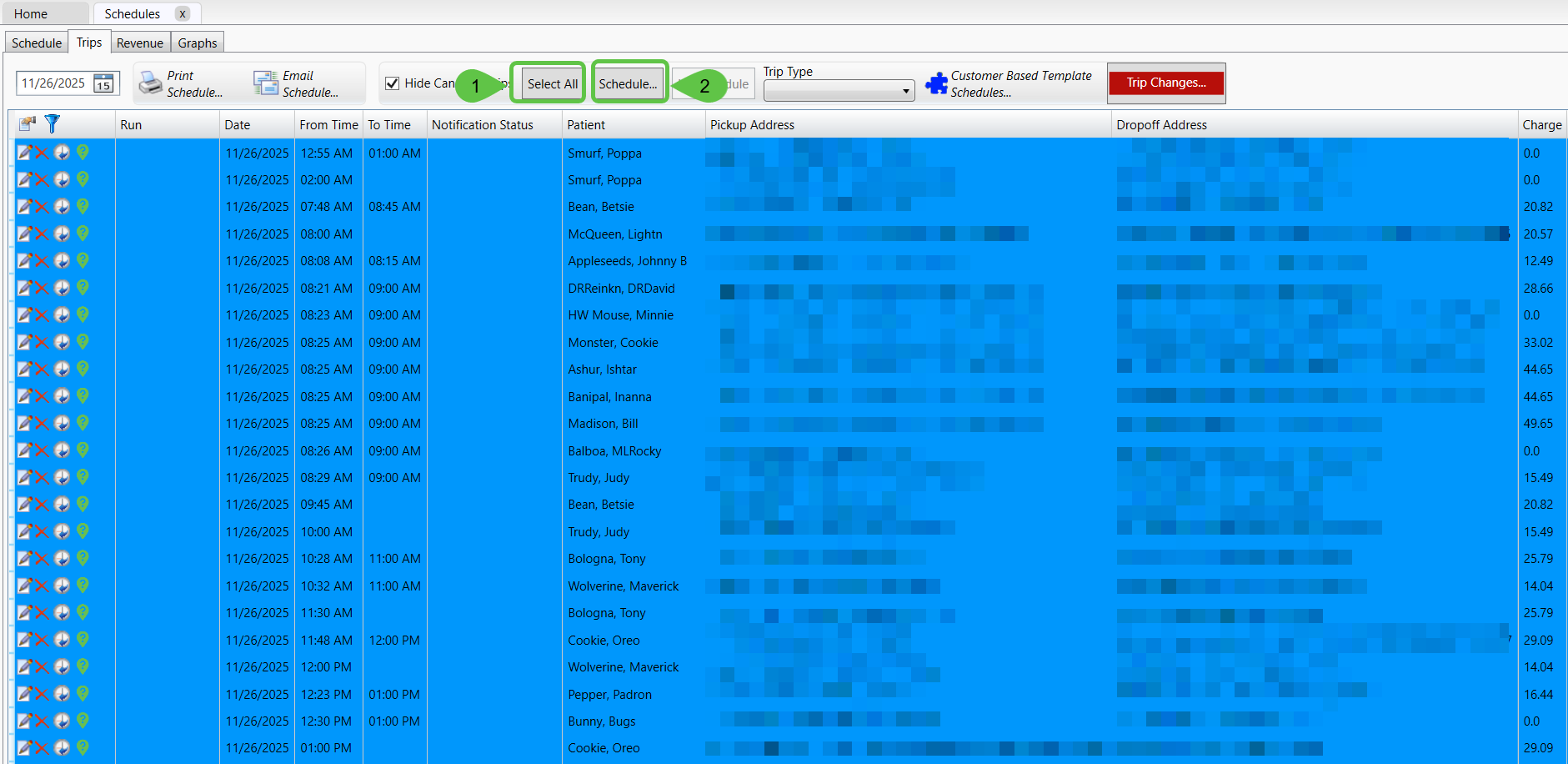Viewport: 1568px width, 764px height.
Task: Uncheck the Hide Cancelled Trips checkbox
Action: pyautogui.click(x=393, y=83)
